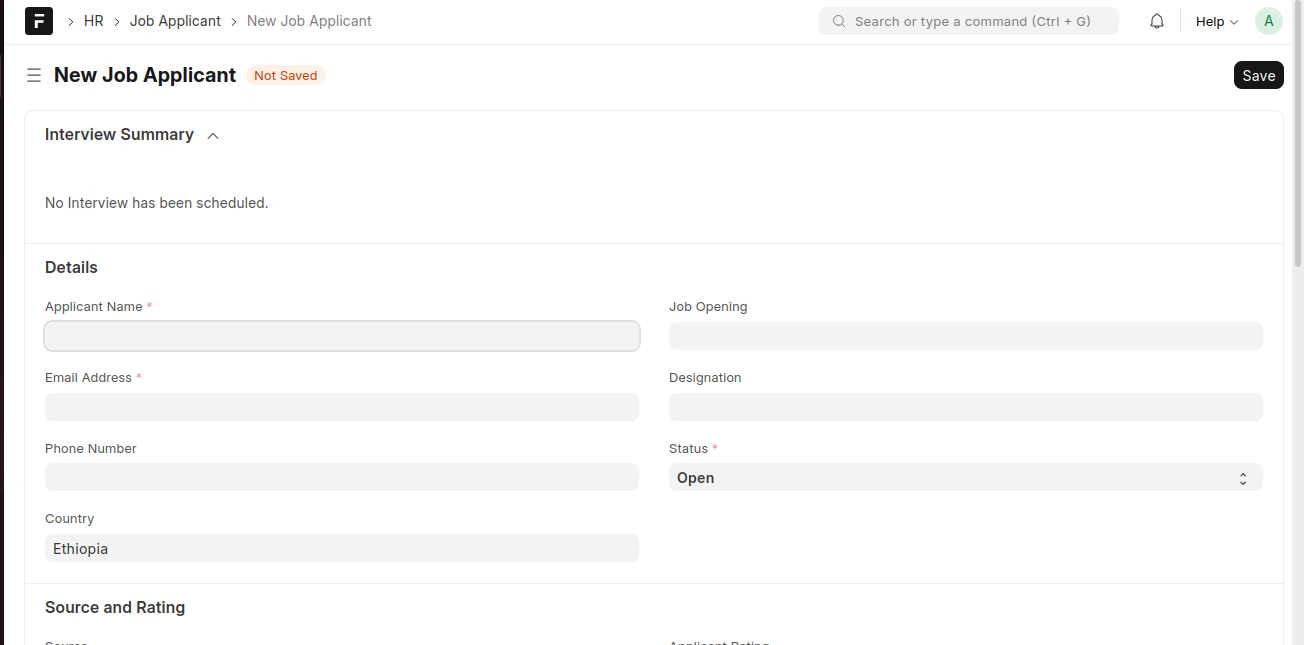Click the Job Opening link field

[965, 336]
